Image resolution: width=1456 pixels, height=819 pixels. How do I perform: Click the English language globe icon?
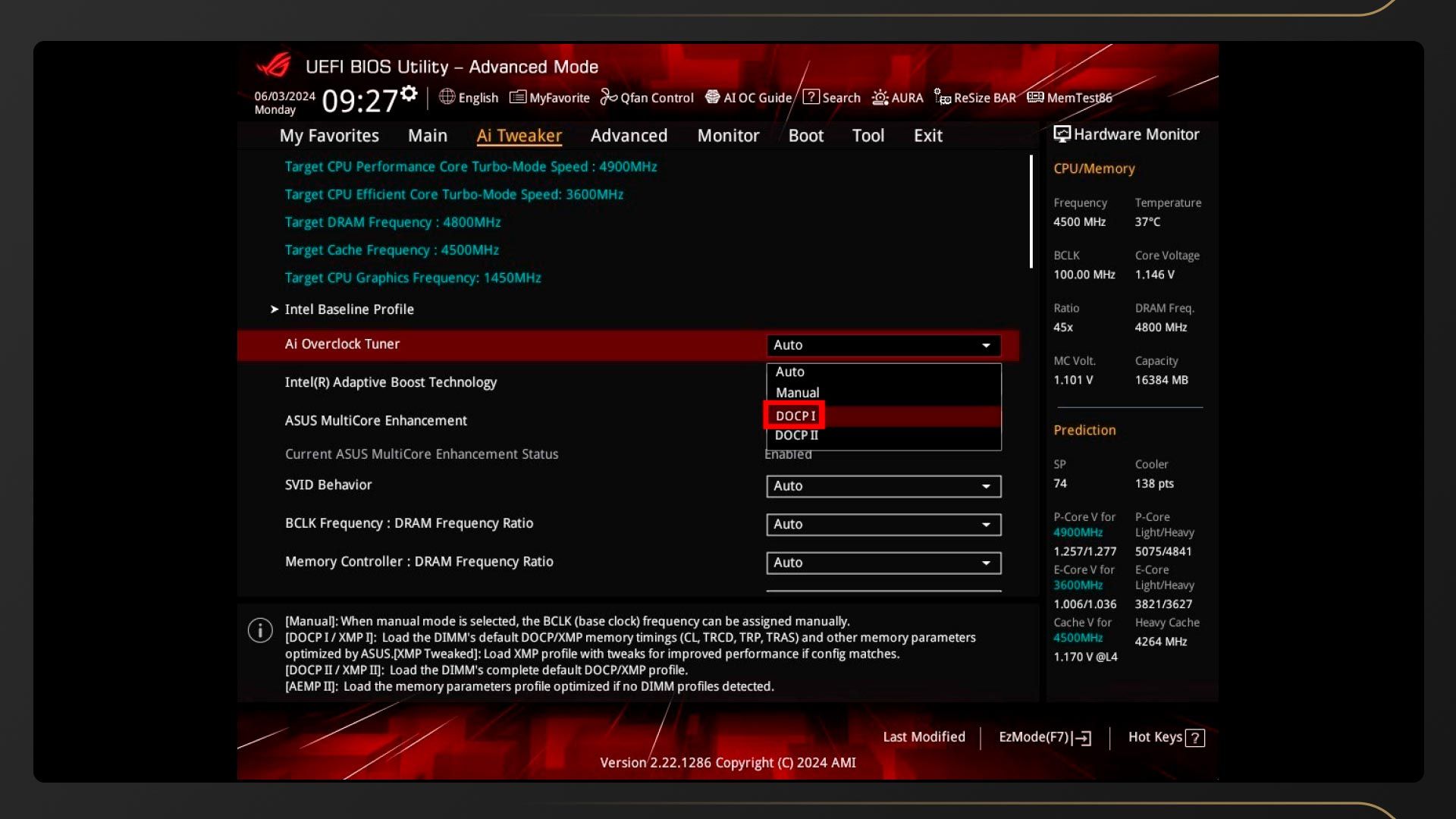(447, 97)
